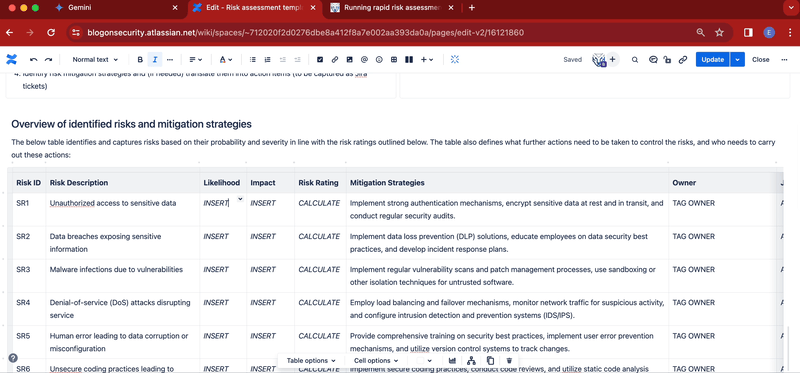Select the Edit - Risk assessment template tab

pos(255,8)
